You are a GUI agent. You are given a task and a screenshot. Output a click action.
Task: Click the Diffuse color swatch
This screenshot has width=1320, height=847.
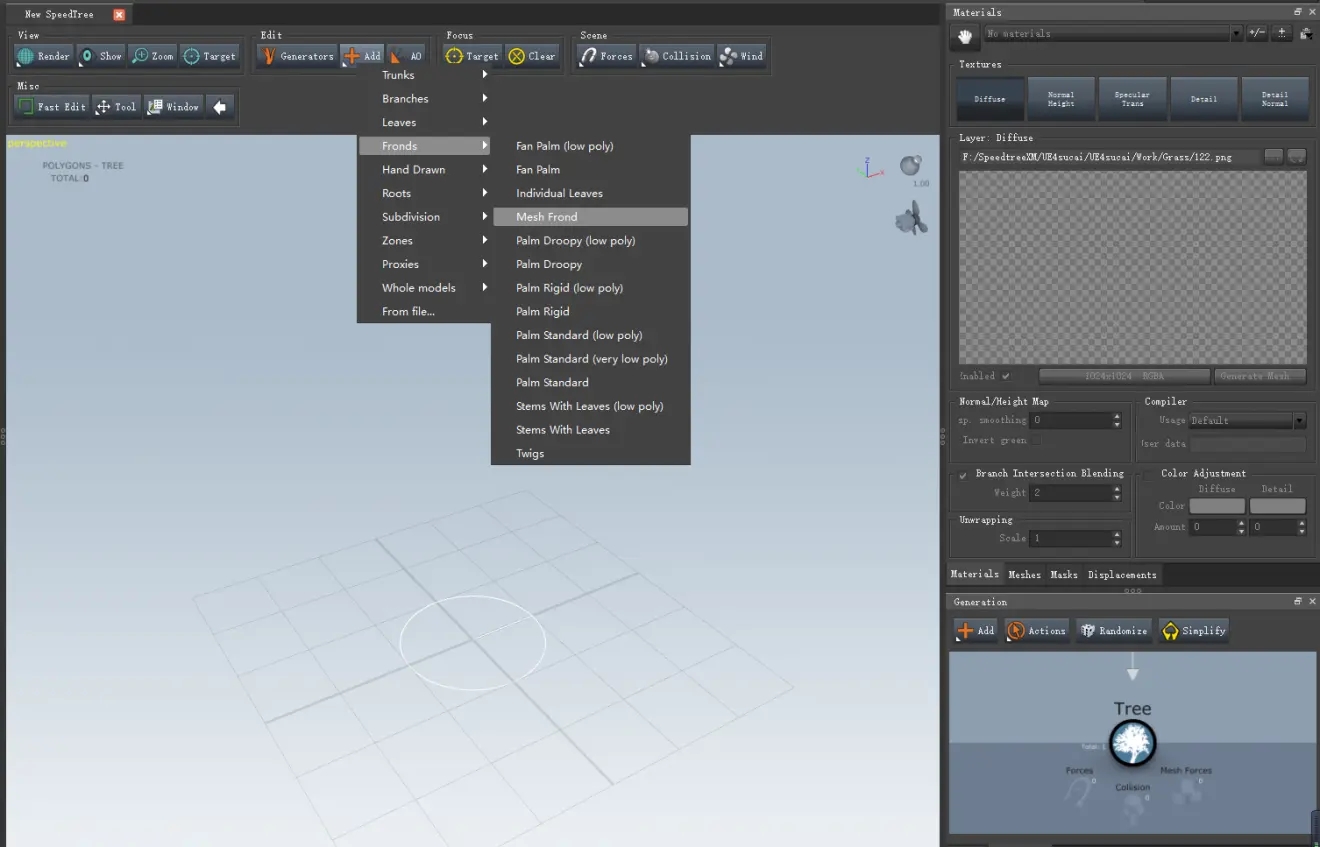[1217, 506]
